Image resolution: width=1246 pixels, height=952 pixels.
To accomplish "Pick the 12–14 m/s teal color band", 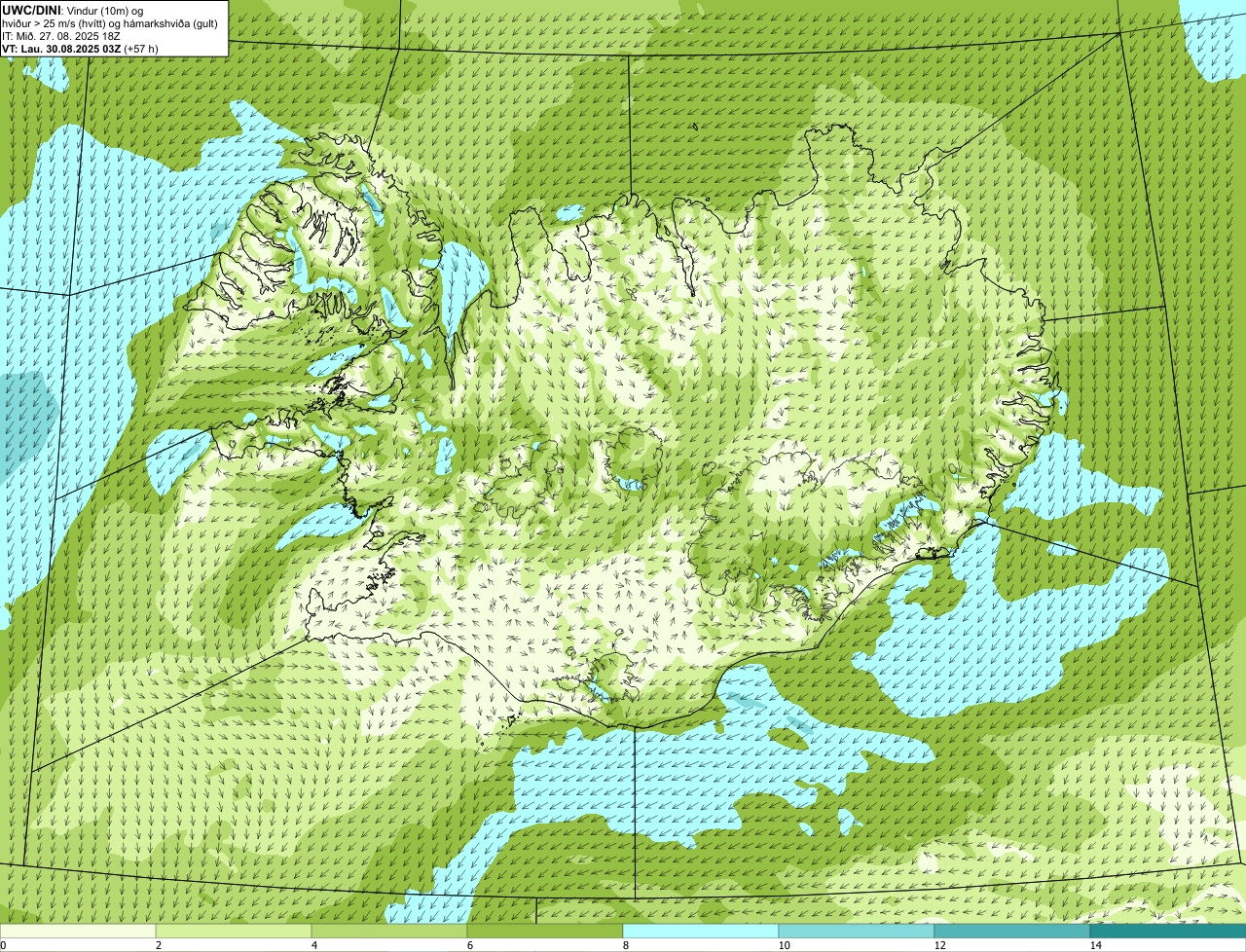I will [1012, 932].
